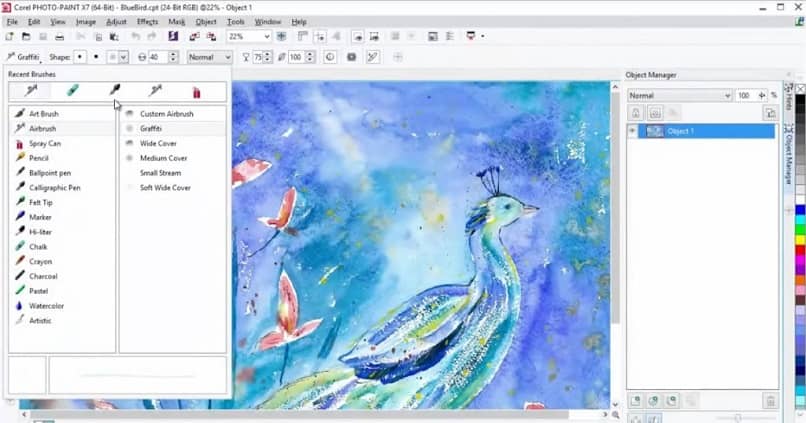This screenshot has height=423, width=806.
Task: Click the Export icon in toolbar
Action: [x=211, y=36]
